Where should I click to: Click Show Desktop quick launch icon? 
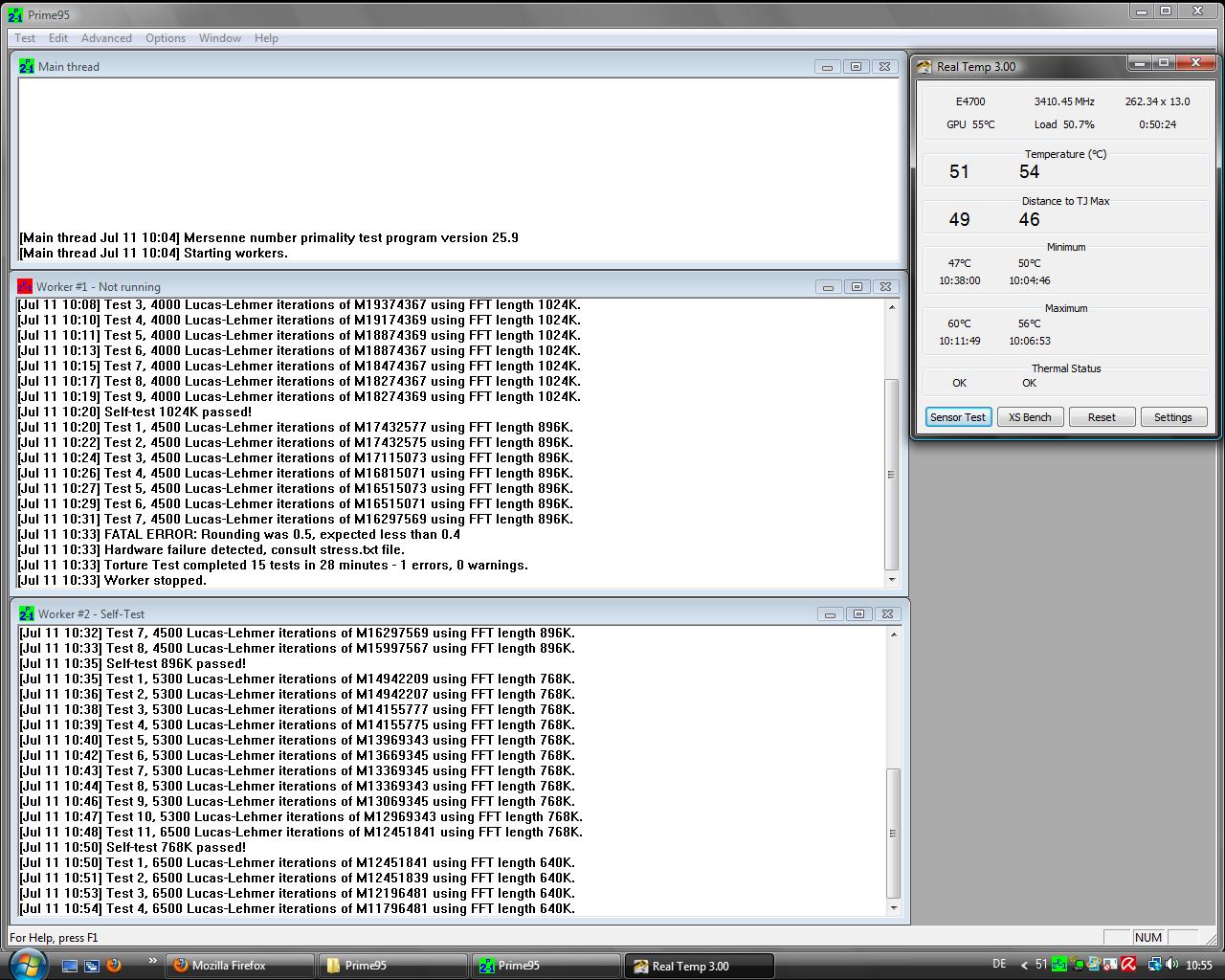pyautogui.click(x=70, y=966)
